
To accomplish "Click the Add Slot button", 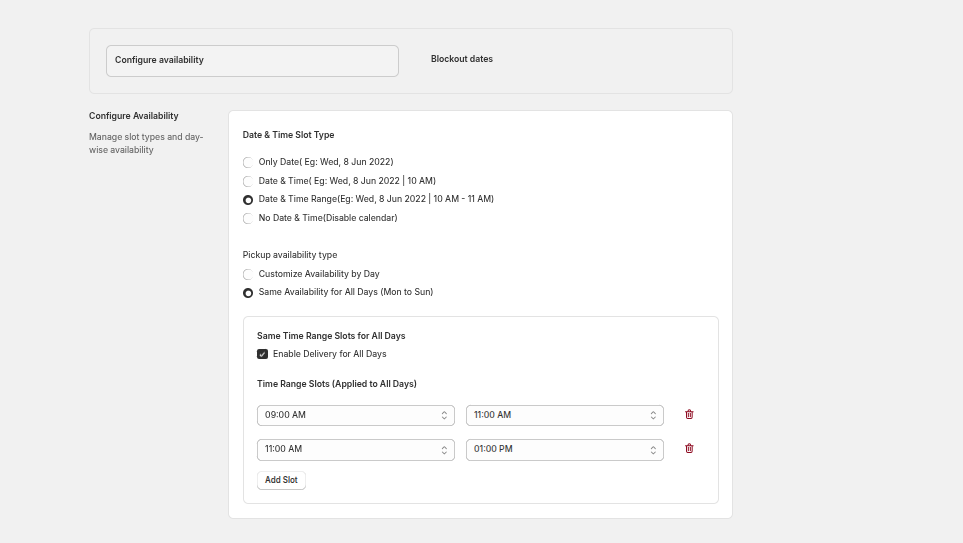I will (281, 480).
